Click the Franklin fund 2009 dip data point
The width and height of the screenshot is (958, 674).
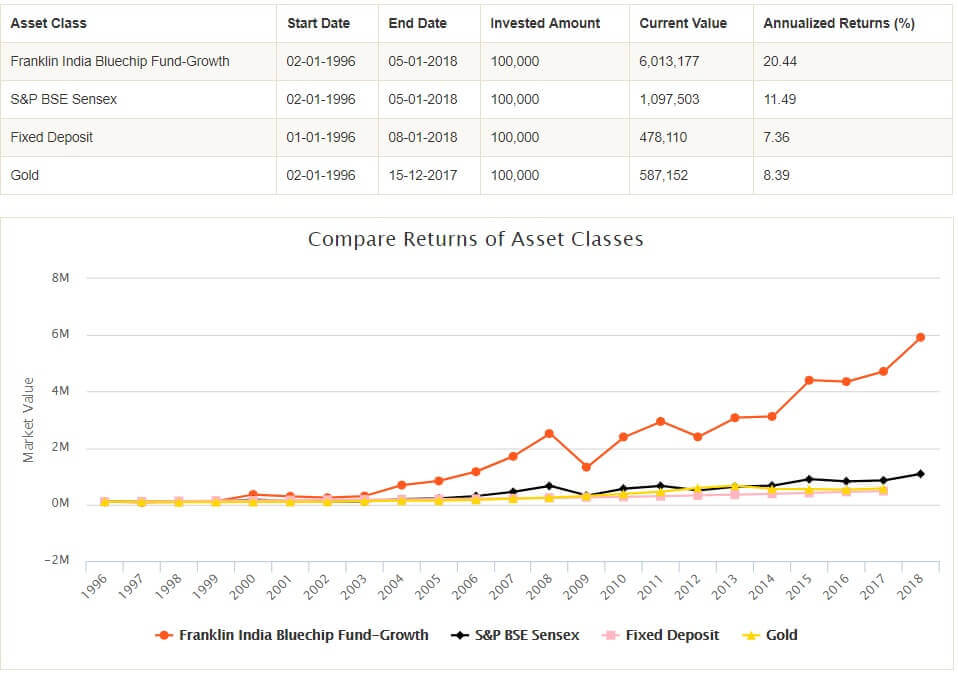click(x=586, y=467)
